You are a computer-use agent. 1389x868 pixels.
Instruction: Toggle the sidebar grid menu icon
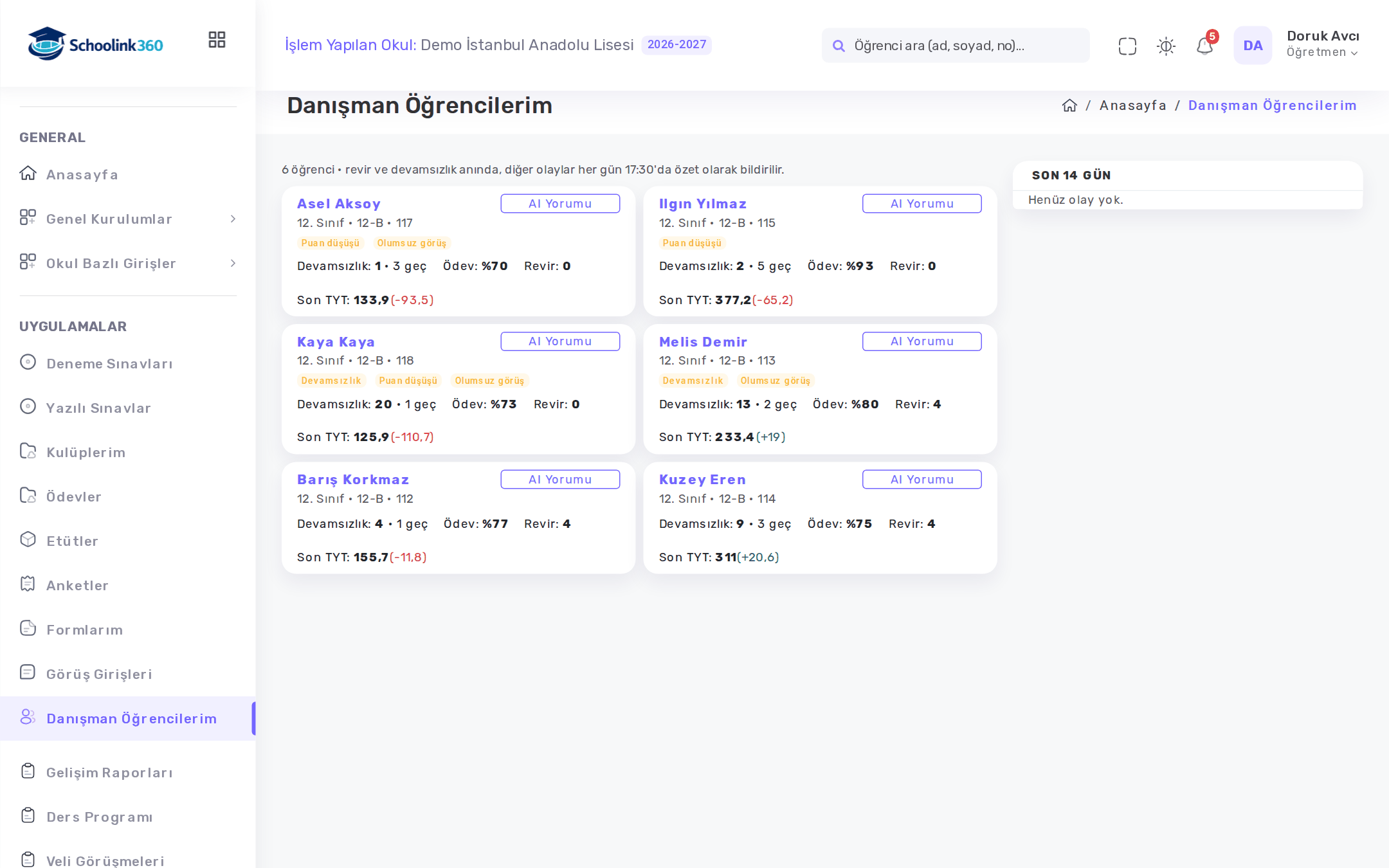click(217, 40)
